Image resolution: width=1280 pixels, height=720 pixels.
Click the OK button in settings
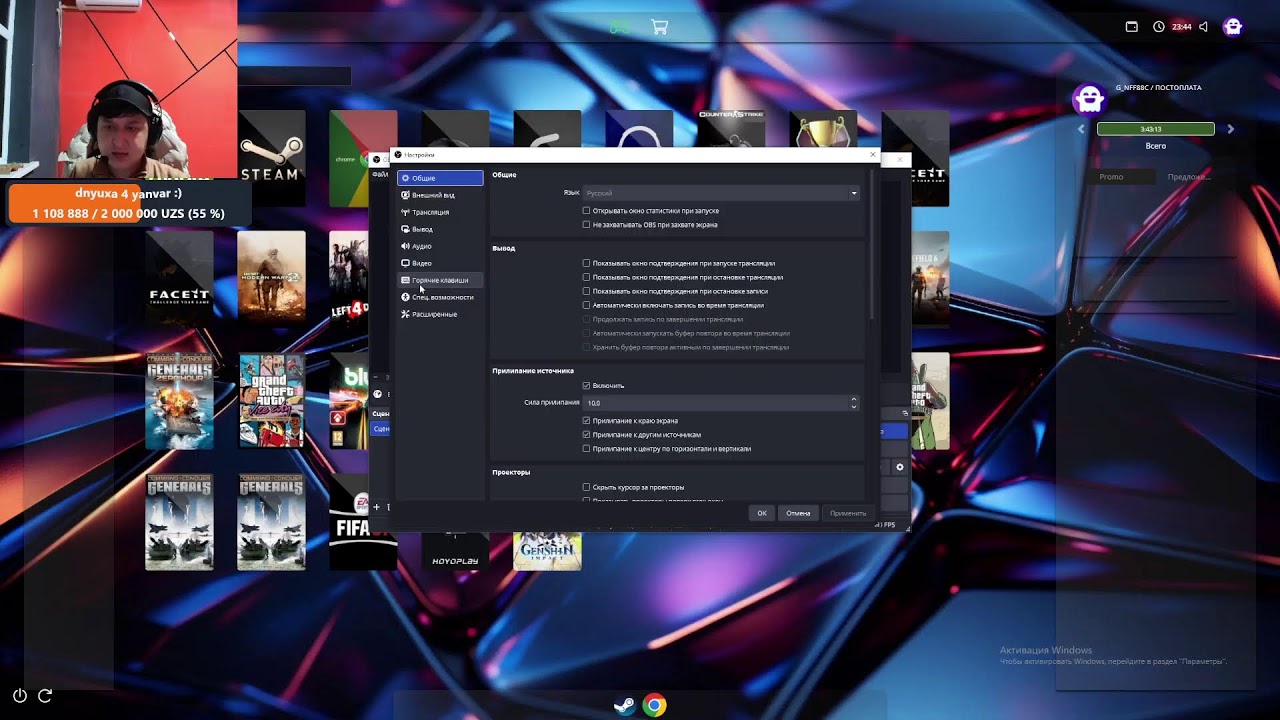click(x=762, y=513)
